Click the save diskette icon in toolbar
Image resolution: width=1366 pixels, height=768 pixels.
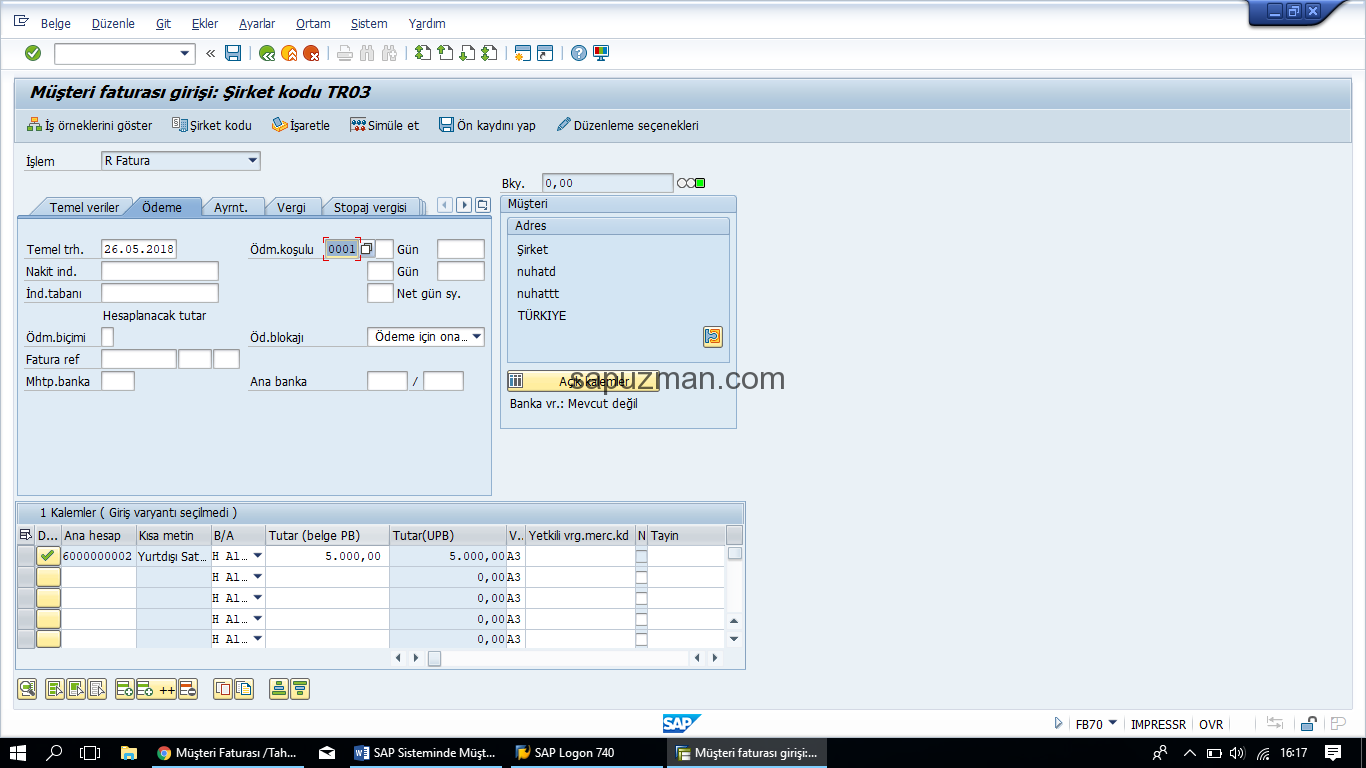[x=233, y=53]
